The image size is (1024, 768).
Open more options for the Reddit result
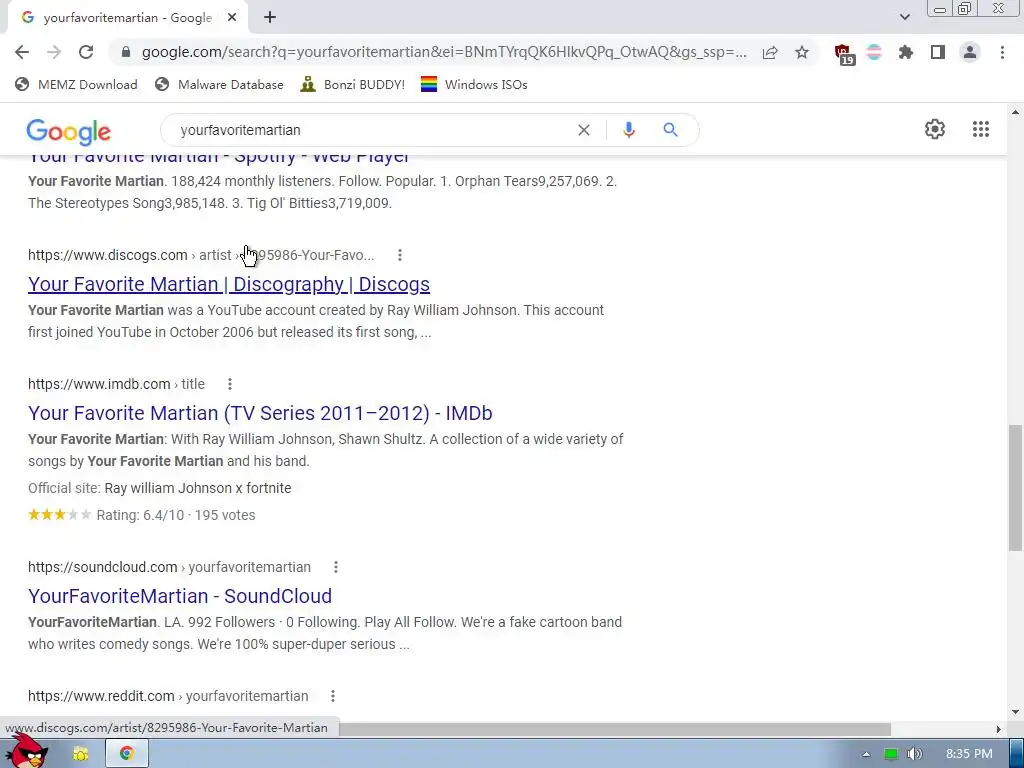332,696
